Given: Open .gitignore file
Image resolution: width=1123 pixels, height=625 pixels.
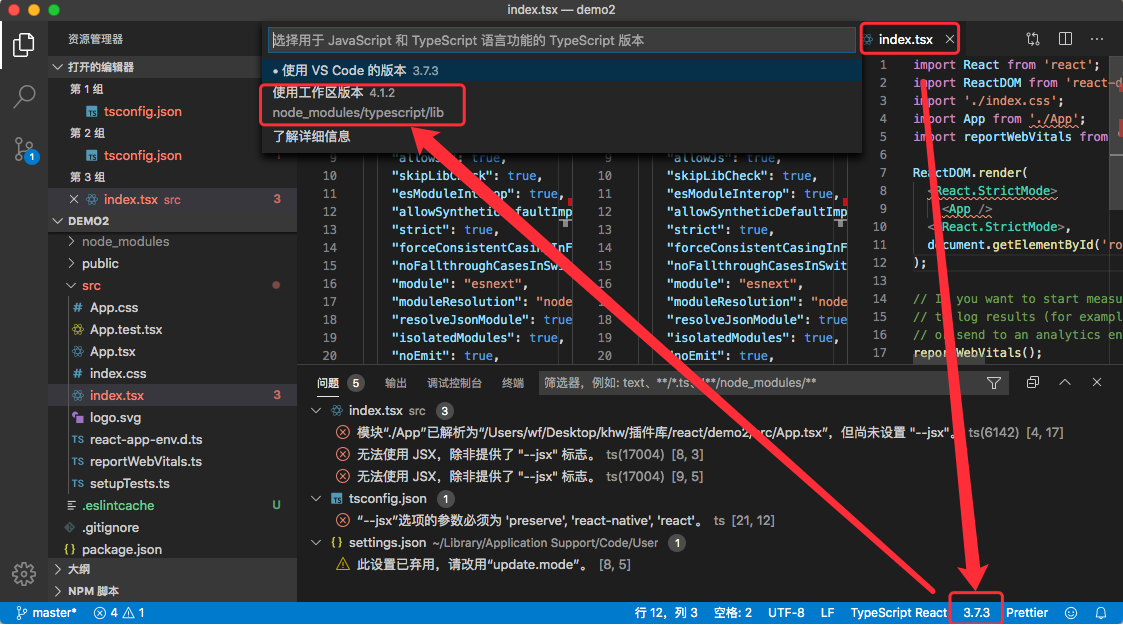Looking at the screenshot, I should pos(110,528).
